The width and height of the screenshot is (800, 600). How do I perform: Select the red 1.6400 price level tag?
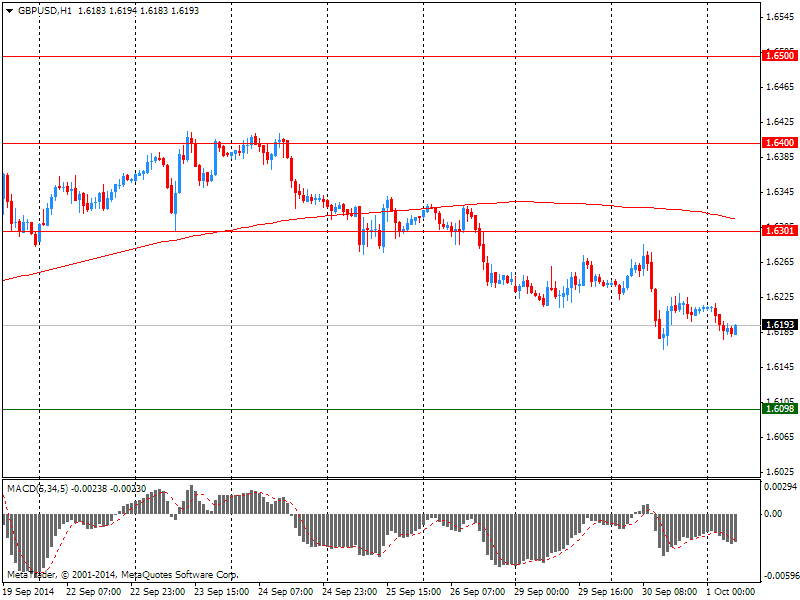(x=779, y=143)
